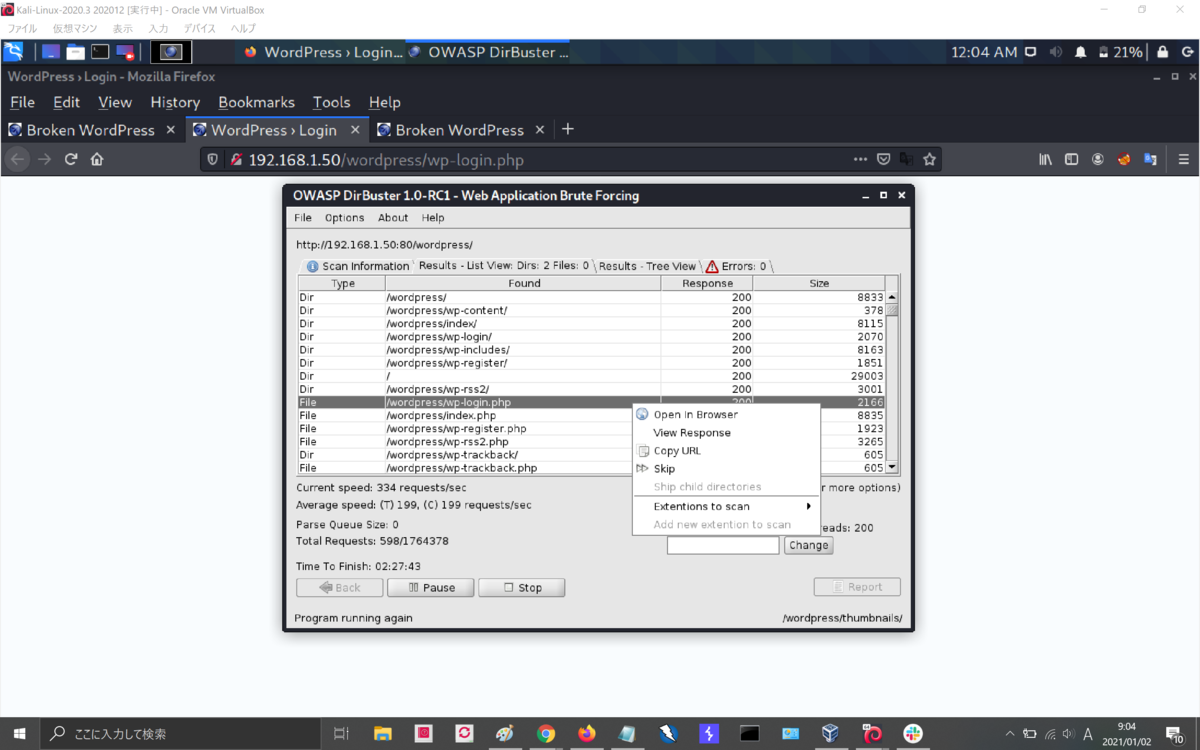This screenshot has height=750, width=1200.
Task: Open Firefox page actions three-dot icon
Action: [860, 159]
